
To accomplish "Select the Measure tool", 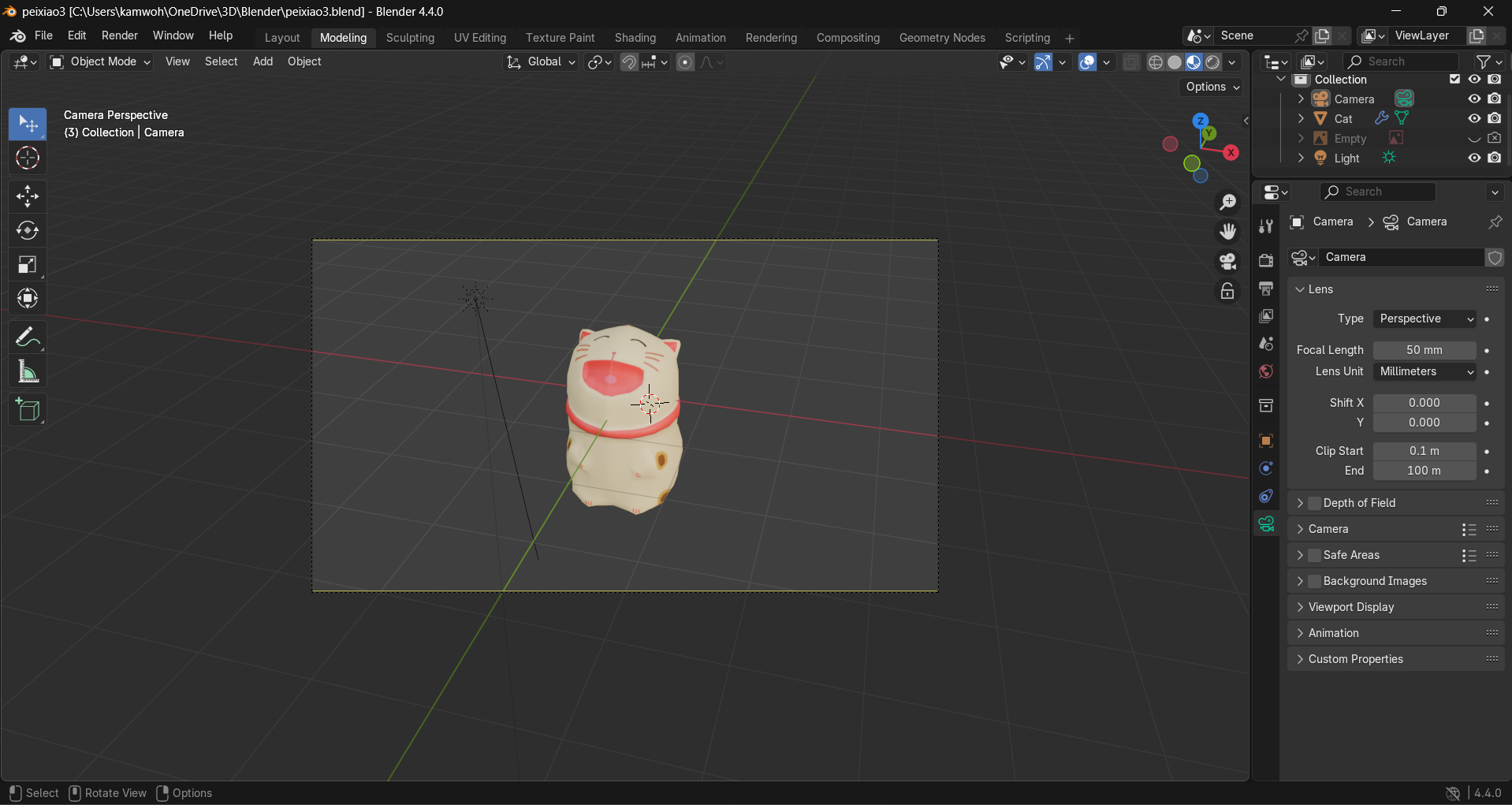I will [x=28, y=371].
